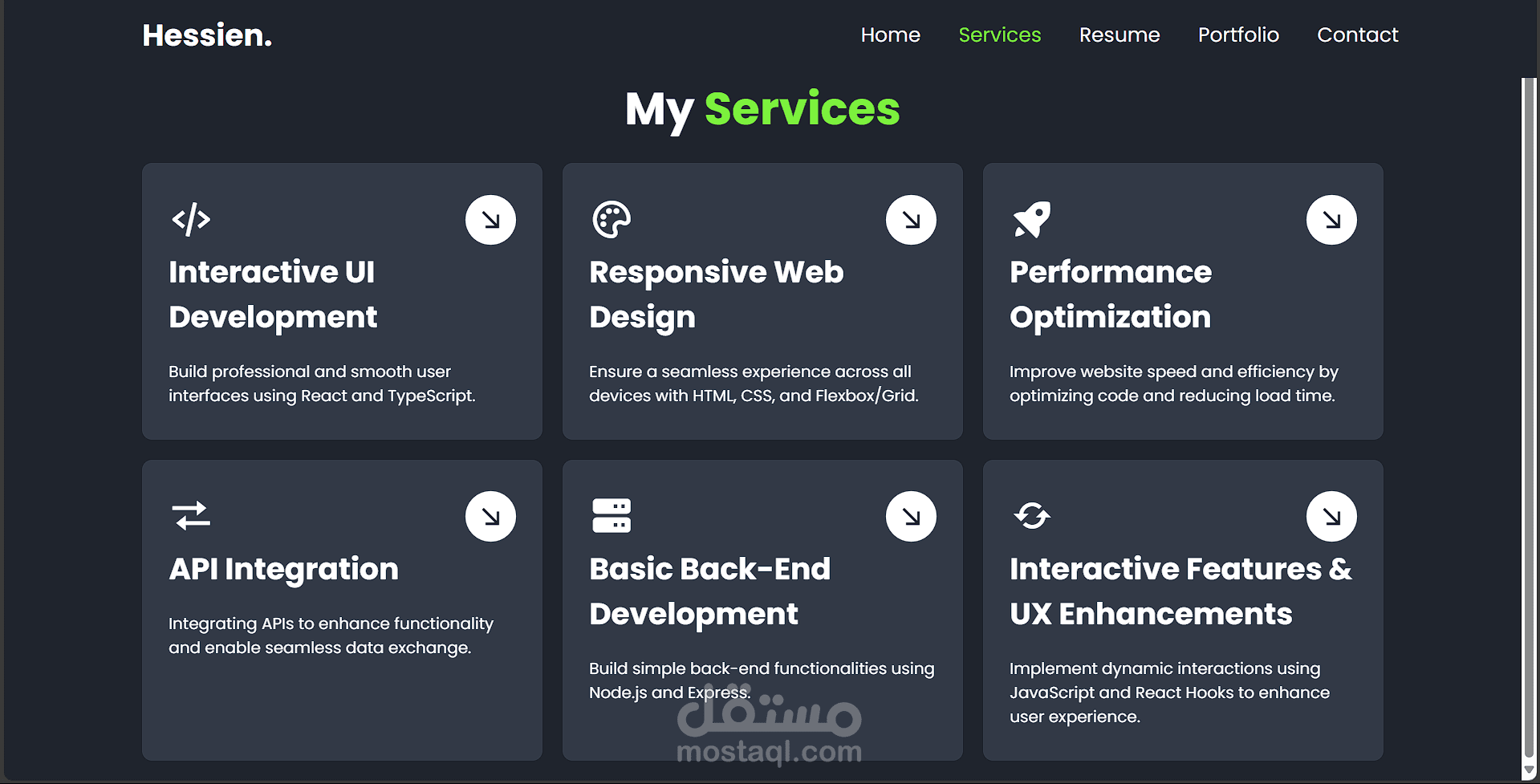
Task: Open the arrow button on Responsive Web Design card
Action: pos(911,220)
